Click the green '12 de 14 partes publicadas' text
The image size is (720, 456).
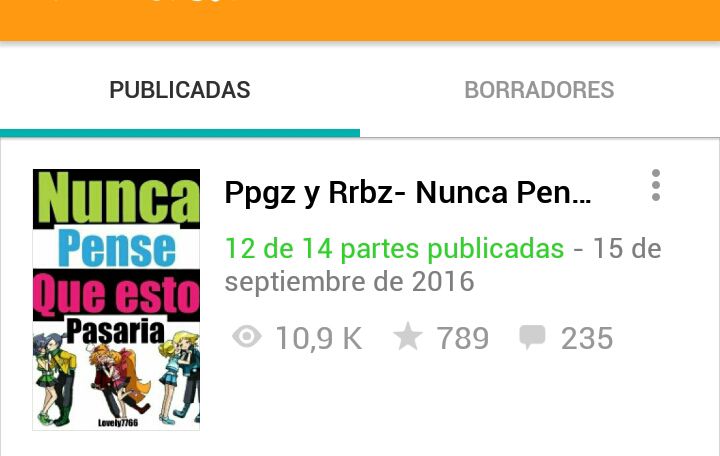394,248
